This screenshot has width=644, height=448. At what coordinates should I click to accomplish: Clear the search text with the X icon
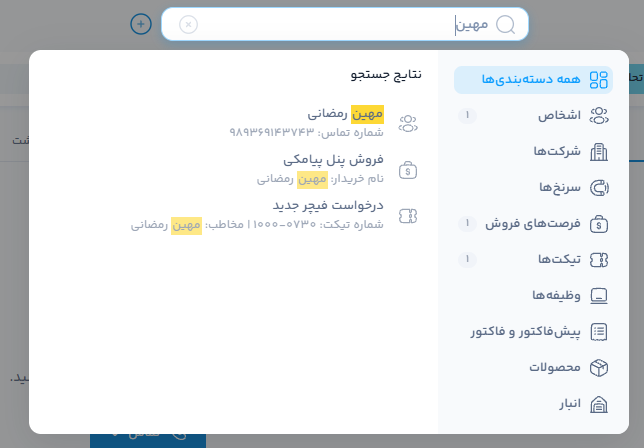(x=189, y=25)
